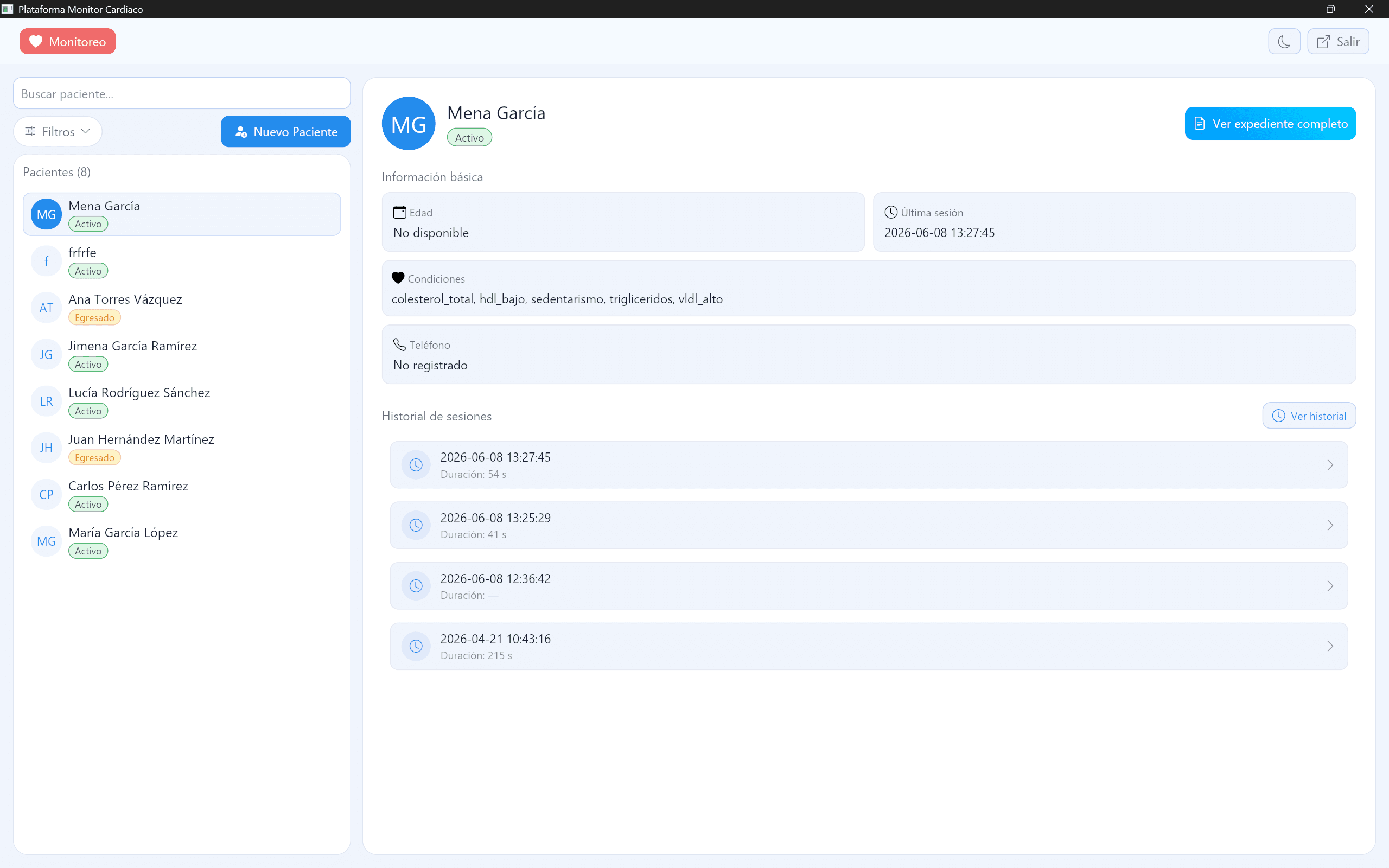Click the JG avatar icon
The width and height of the screenshot is (1389, 868).
pyautogui.click(x=47, y=354)
